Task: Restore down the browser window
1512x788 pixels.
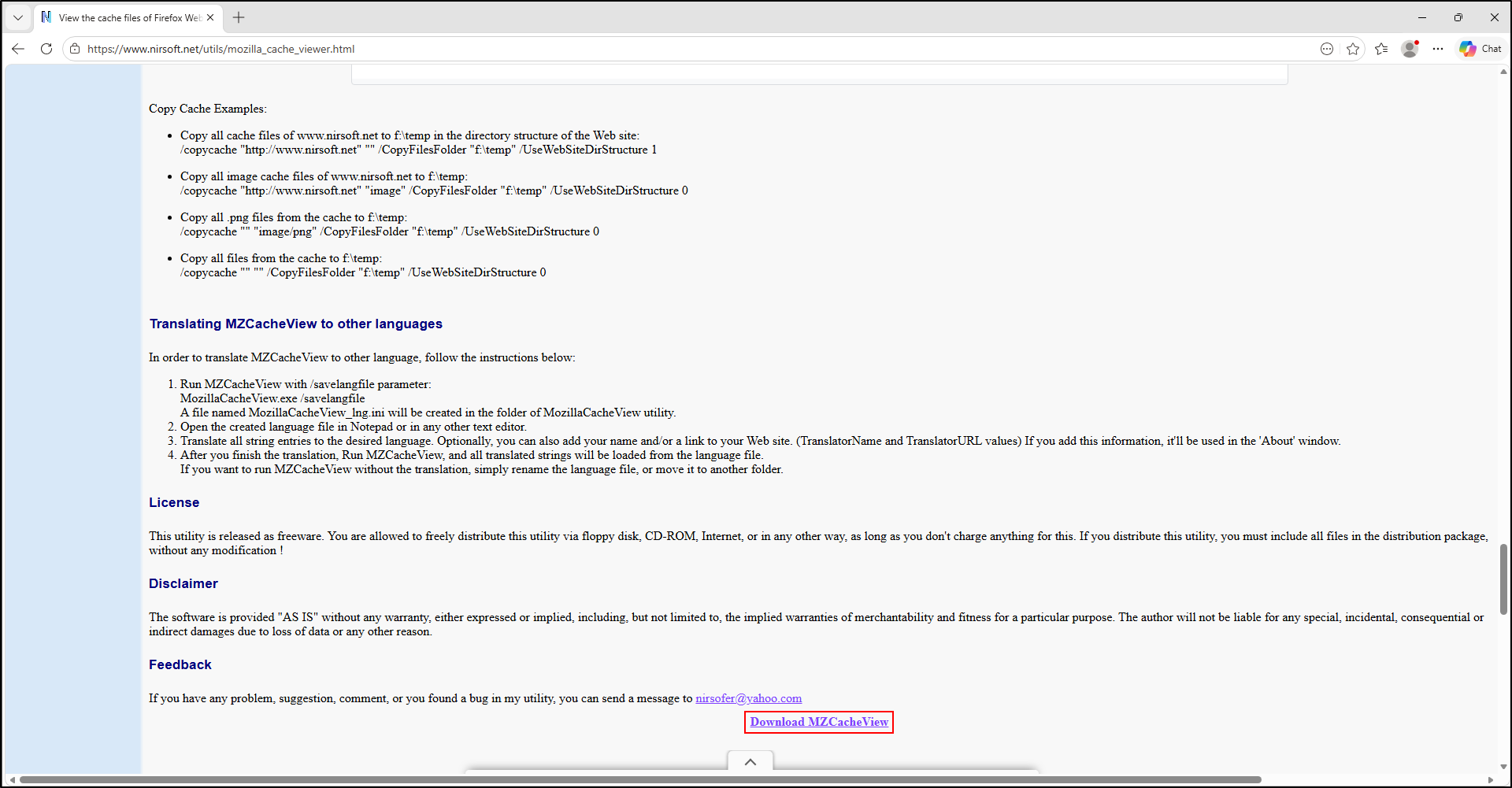Action: coord(1458,17)
